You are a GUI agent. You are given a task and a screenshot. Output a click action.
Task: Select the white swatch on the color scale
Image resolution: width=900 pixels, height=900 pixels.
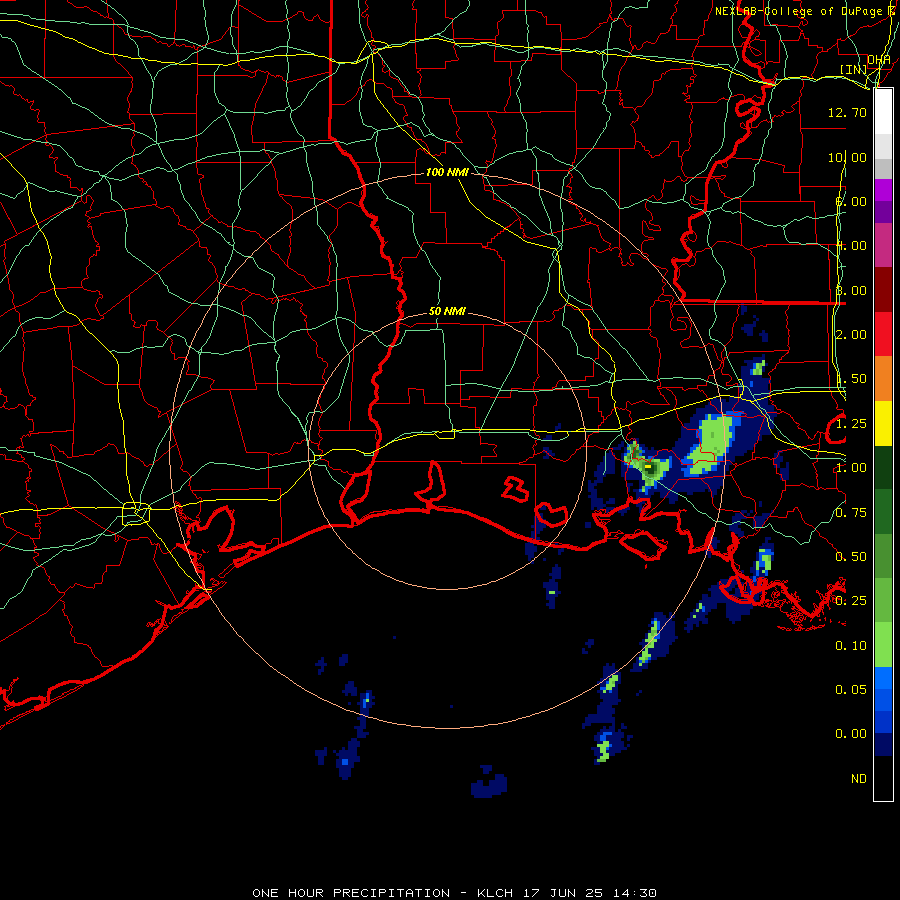click(883, 112)
